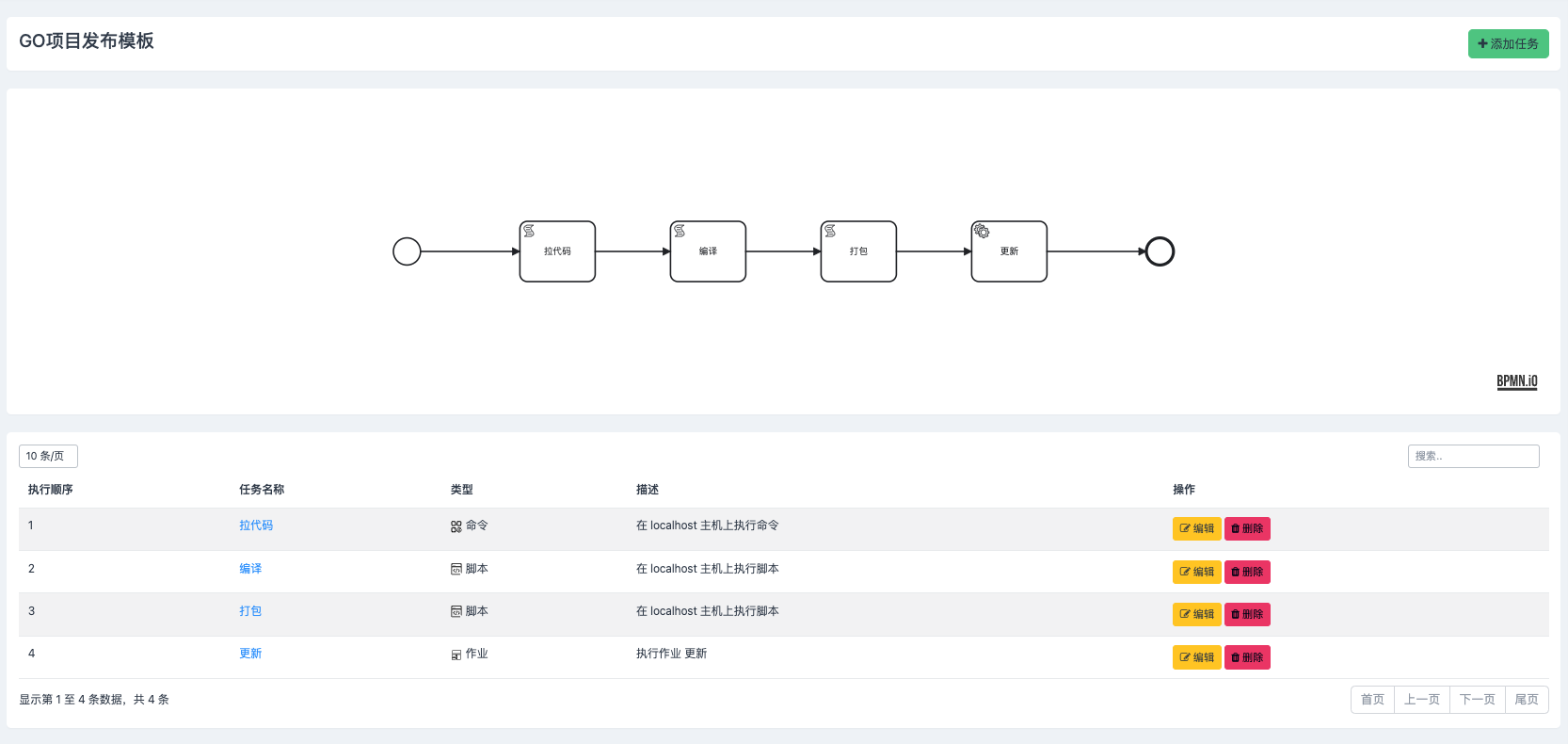Viewport: 1568px width, 744px height.
Task: Select the BPMN end event circle
Action: point(1160,251)
